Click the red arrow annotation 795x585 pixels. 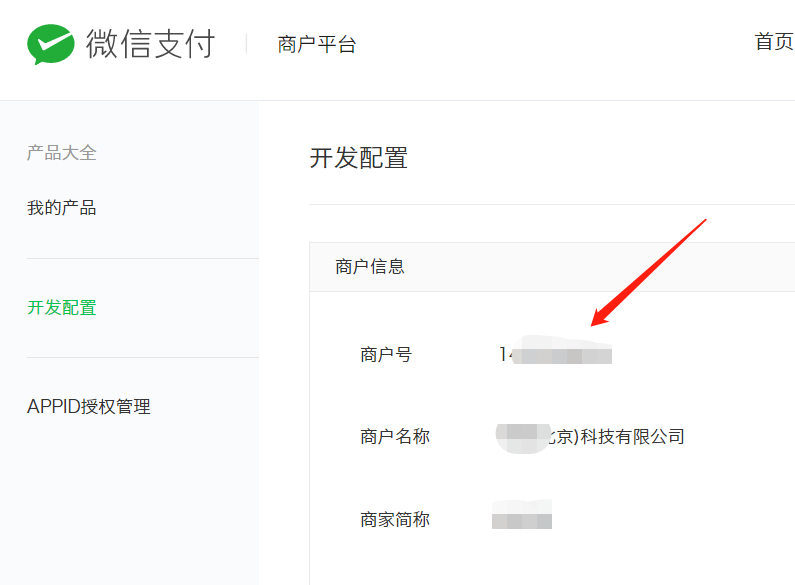coord(648,273)
